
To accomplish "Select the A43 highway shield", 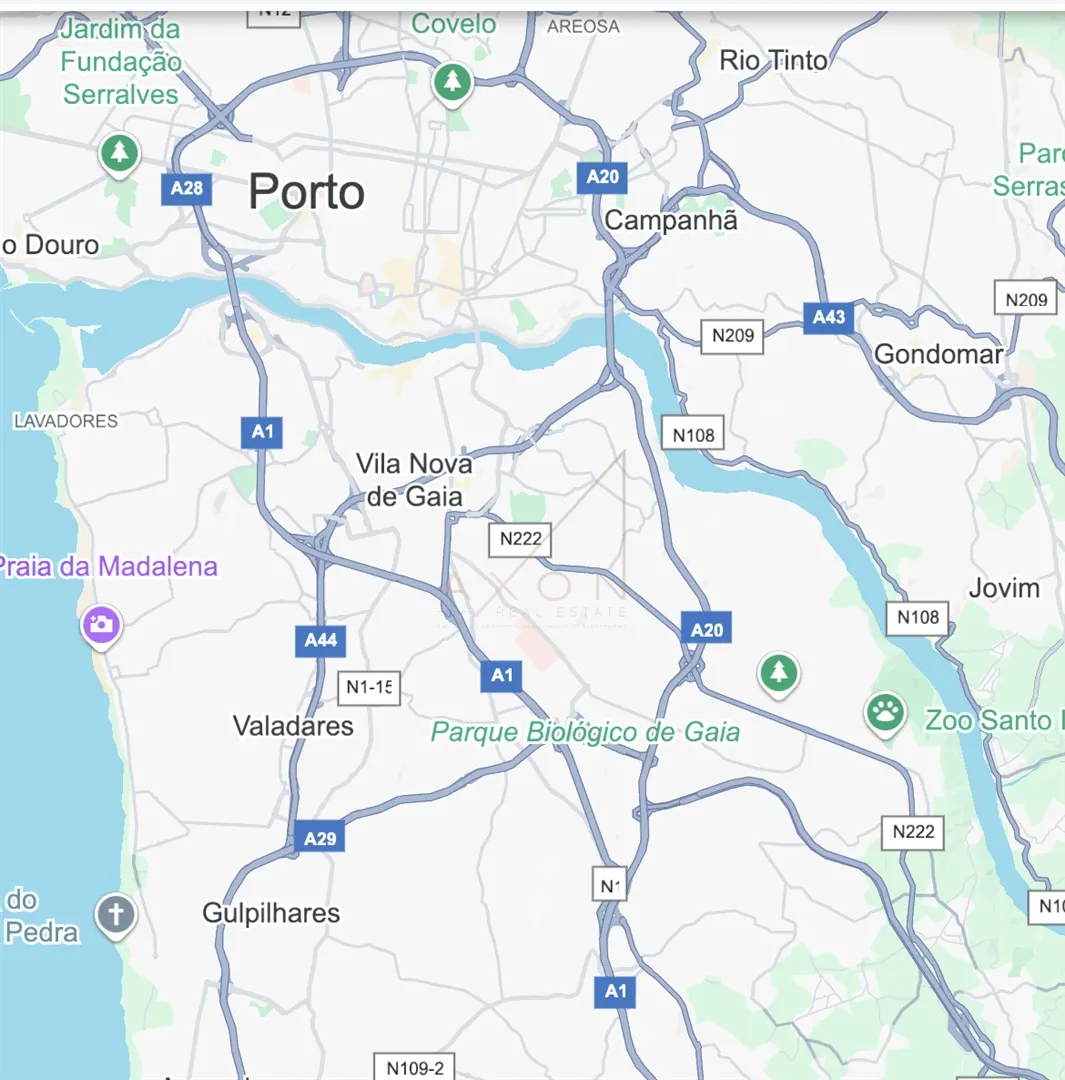I will (829, 317).
